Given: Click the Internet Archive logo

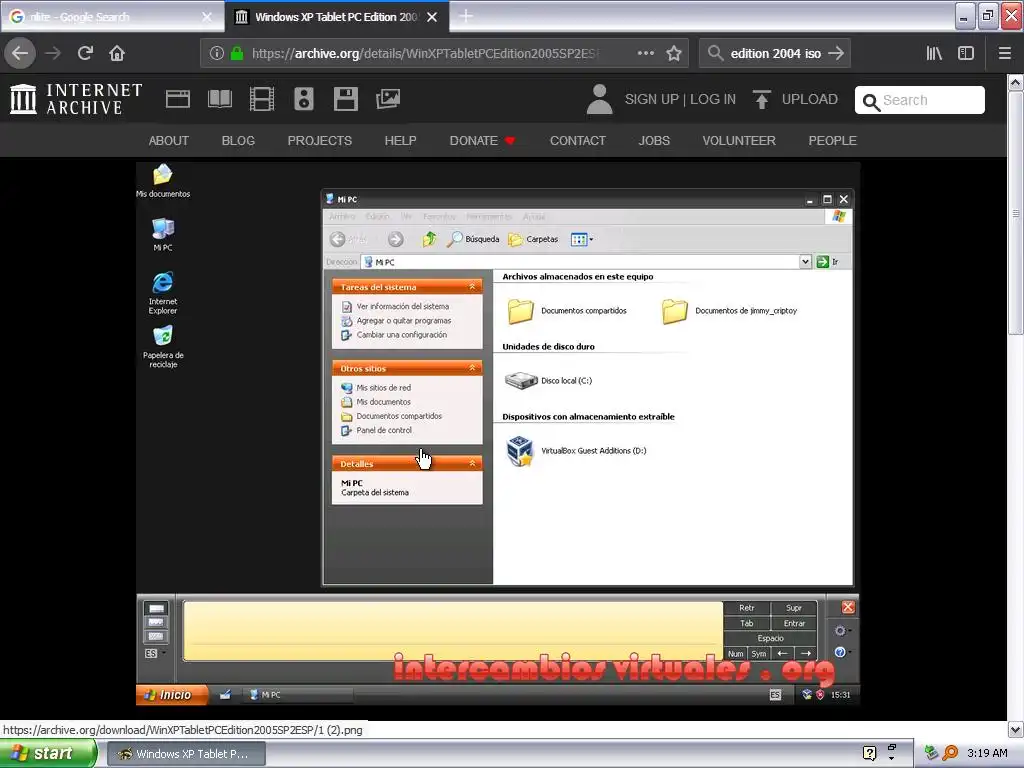Looking at the screenshot, I should 76,99.
